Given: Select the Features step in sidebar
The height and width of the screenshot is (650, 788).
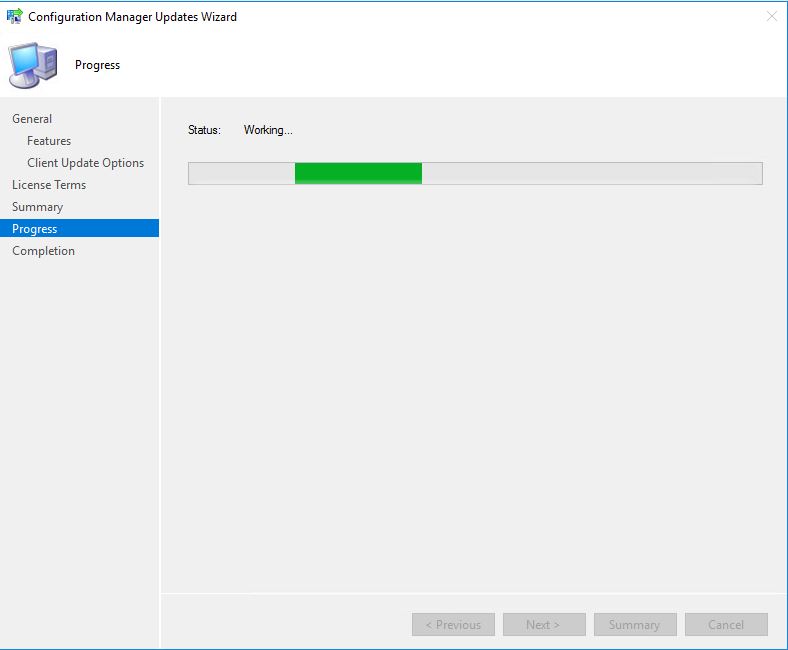Looking at the screenshot, I should [x=49, y=141].
